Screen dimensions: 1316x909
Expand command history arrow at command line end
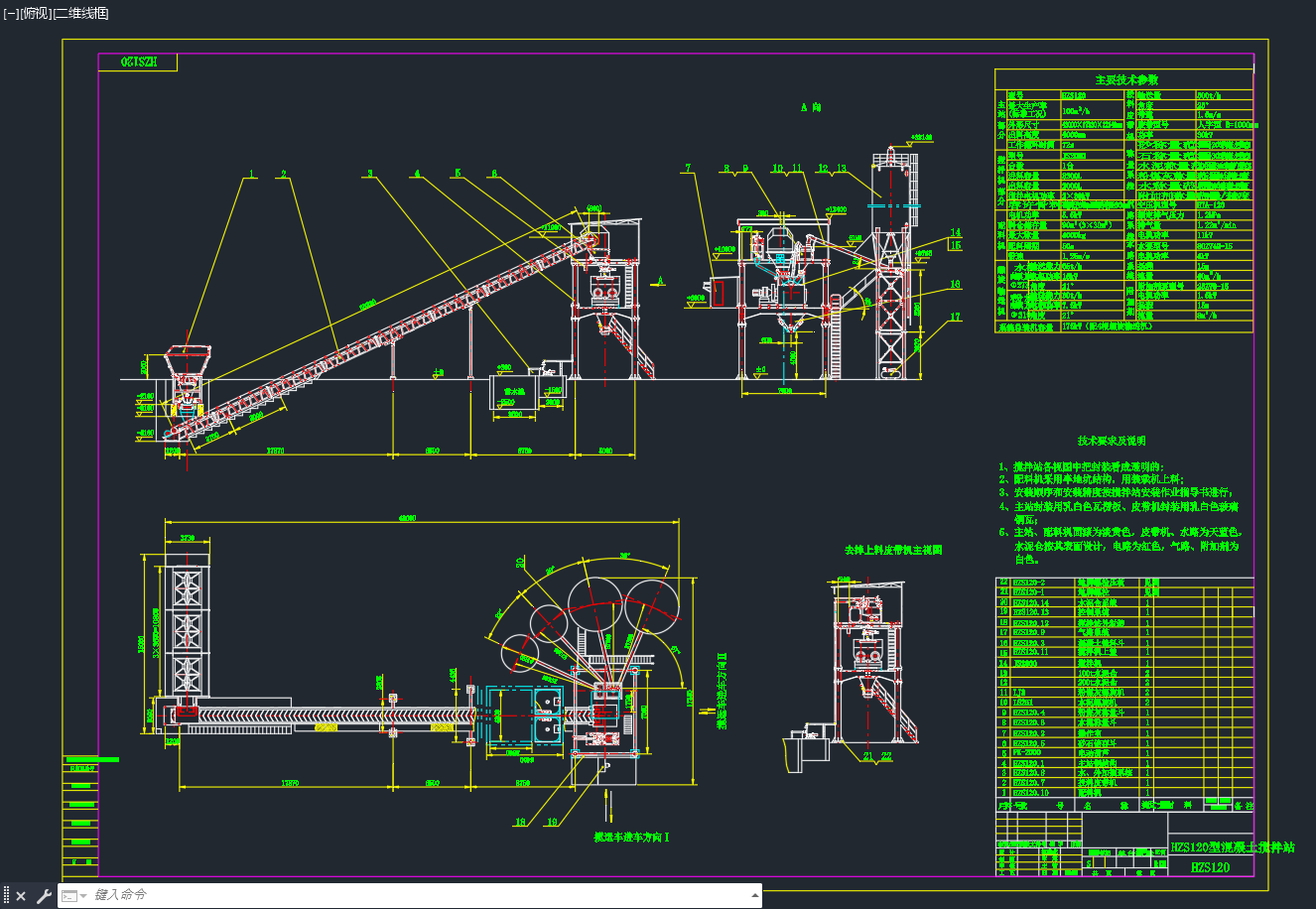tap(753, 895)
